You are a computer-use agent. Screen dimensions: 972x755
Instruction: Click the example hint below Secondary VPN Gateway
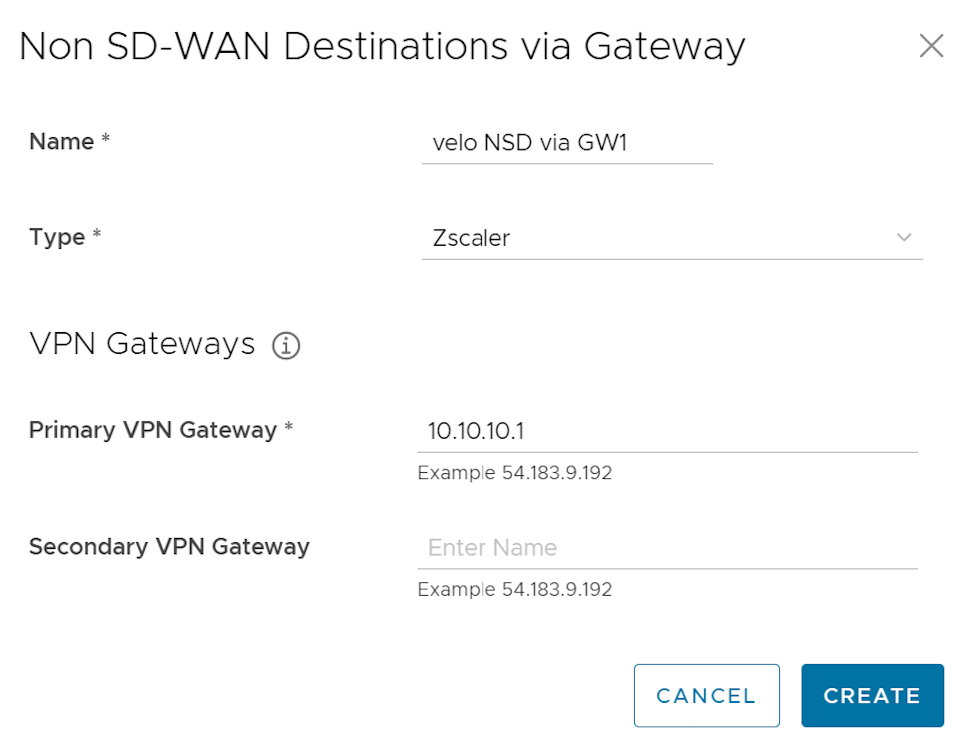pos(514,590)
